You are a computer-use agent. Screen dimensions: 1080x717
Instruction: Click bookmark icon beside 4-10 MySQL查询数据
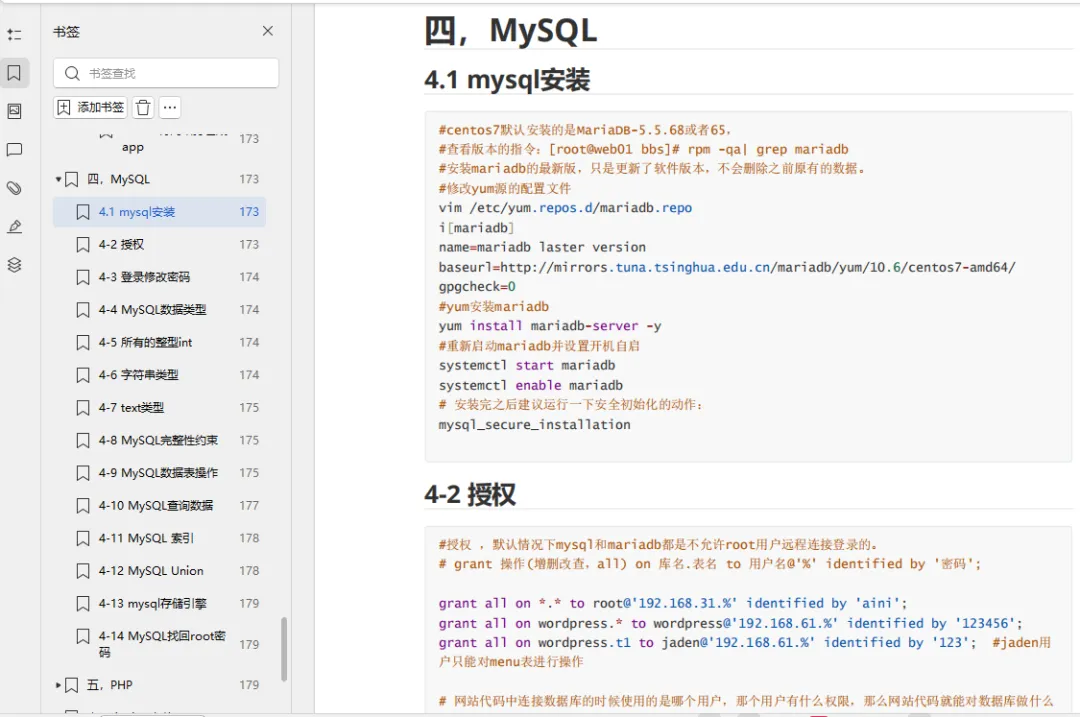(83, 506)
